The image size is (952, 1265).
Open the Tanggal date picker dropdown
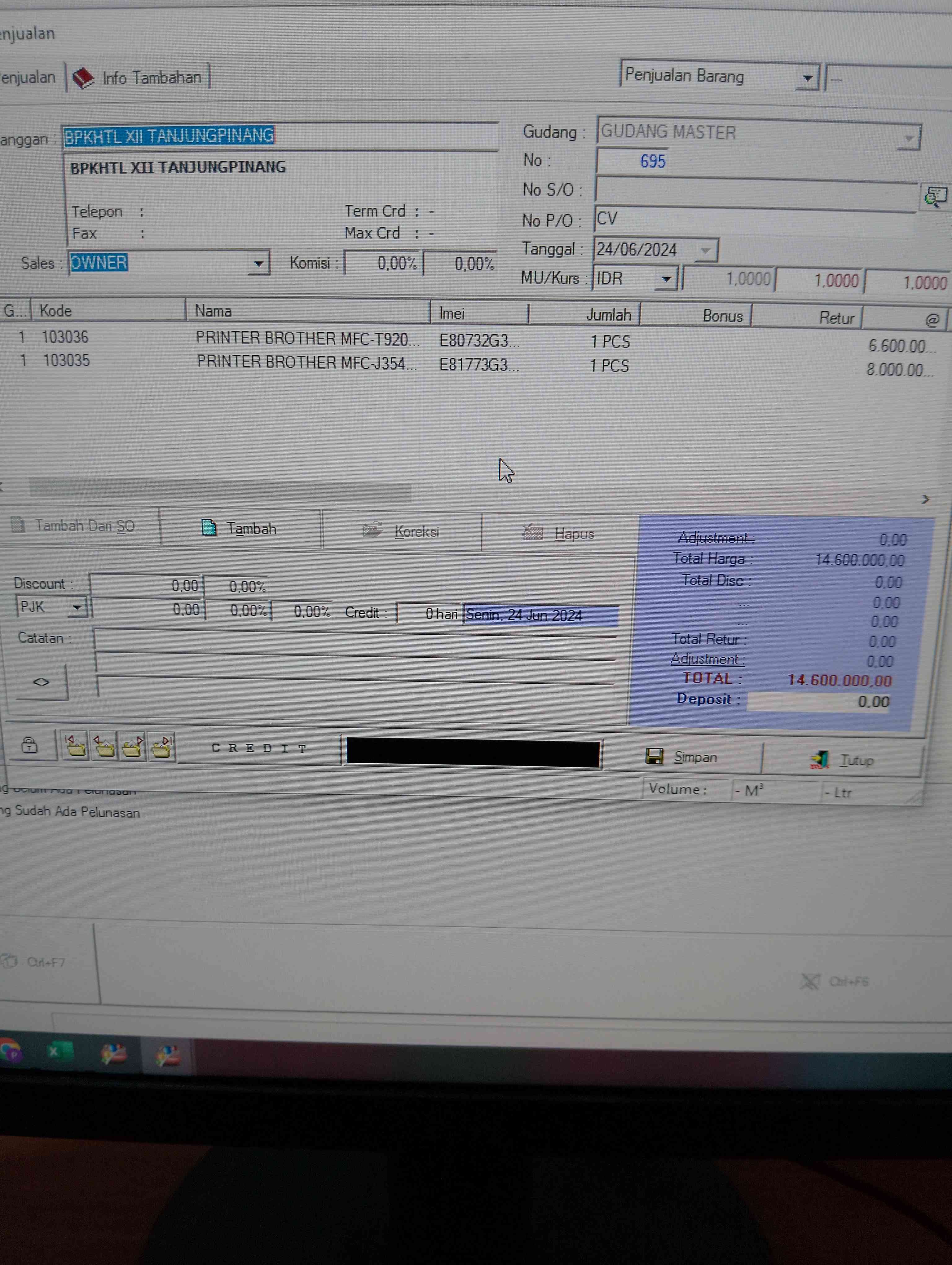tap(706, 251)
